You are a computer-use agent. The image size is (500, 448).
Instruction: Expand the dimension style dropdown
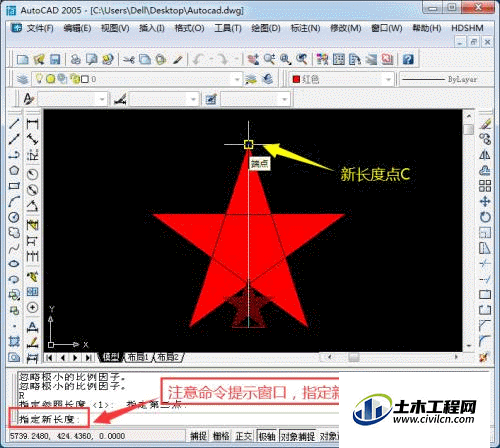click(193, 99)
